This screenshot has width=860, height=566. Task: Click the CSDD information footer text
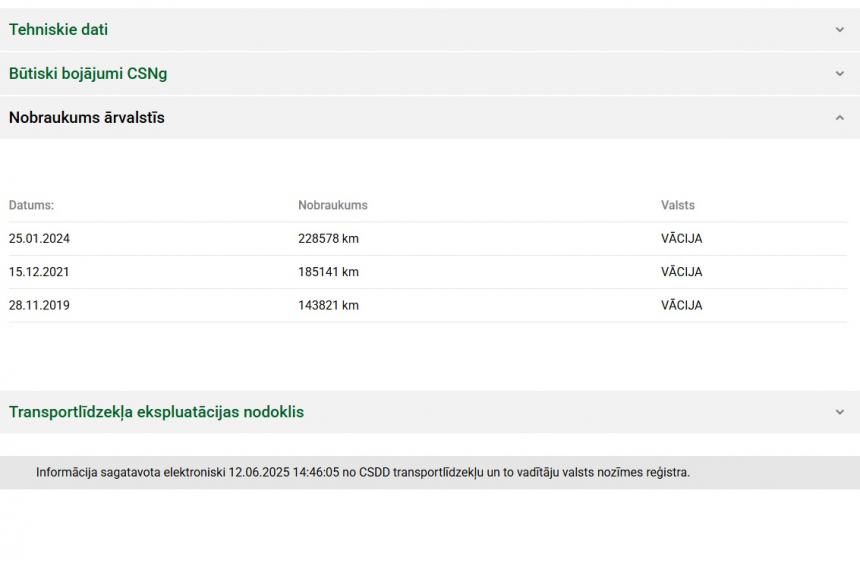pyautogui.click(x=363, y=472)
